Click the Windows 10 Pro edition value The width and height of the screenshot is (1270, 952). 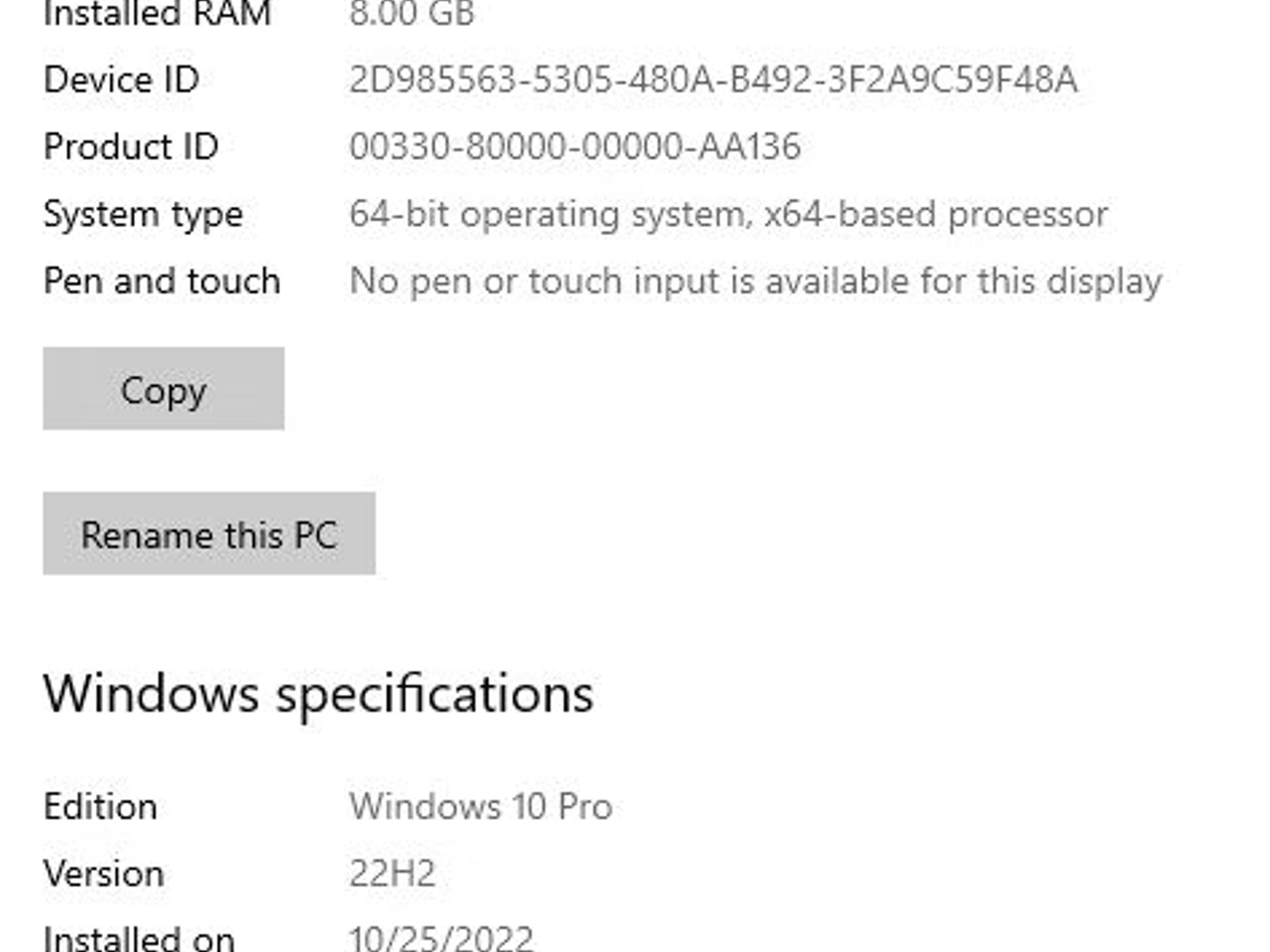[x=481, y=807]
